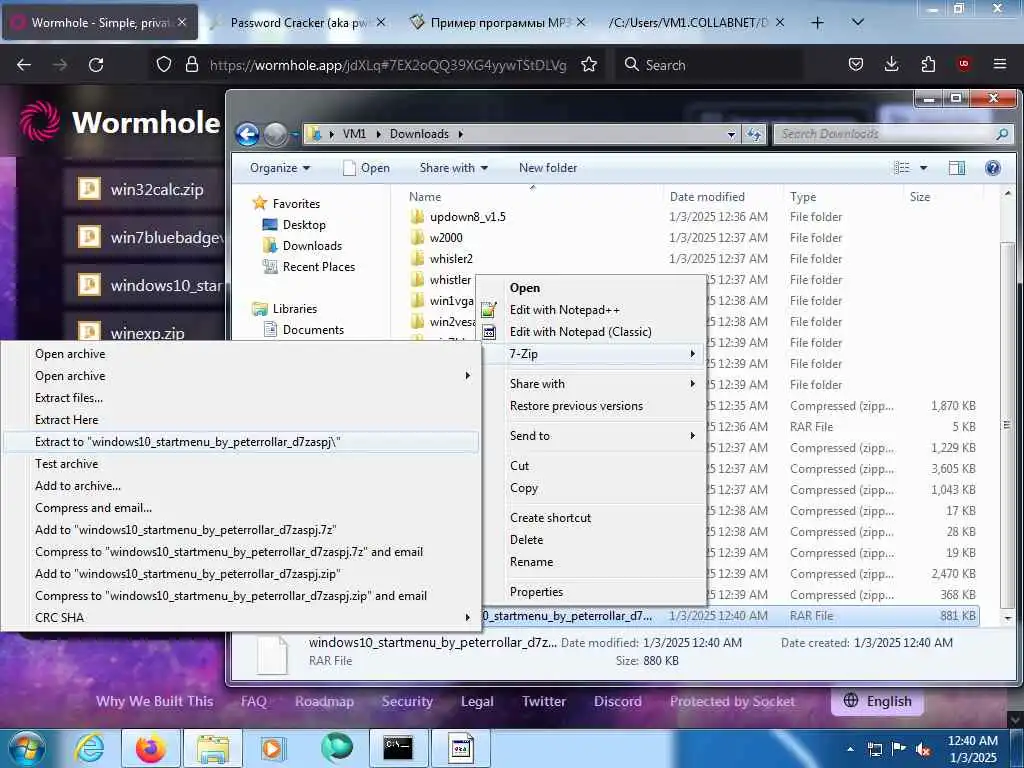The image size is (1024, 768).
Task: Open the Organize dropdown menu
Action: [x=280, y=168]
